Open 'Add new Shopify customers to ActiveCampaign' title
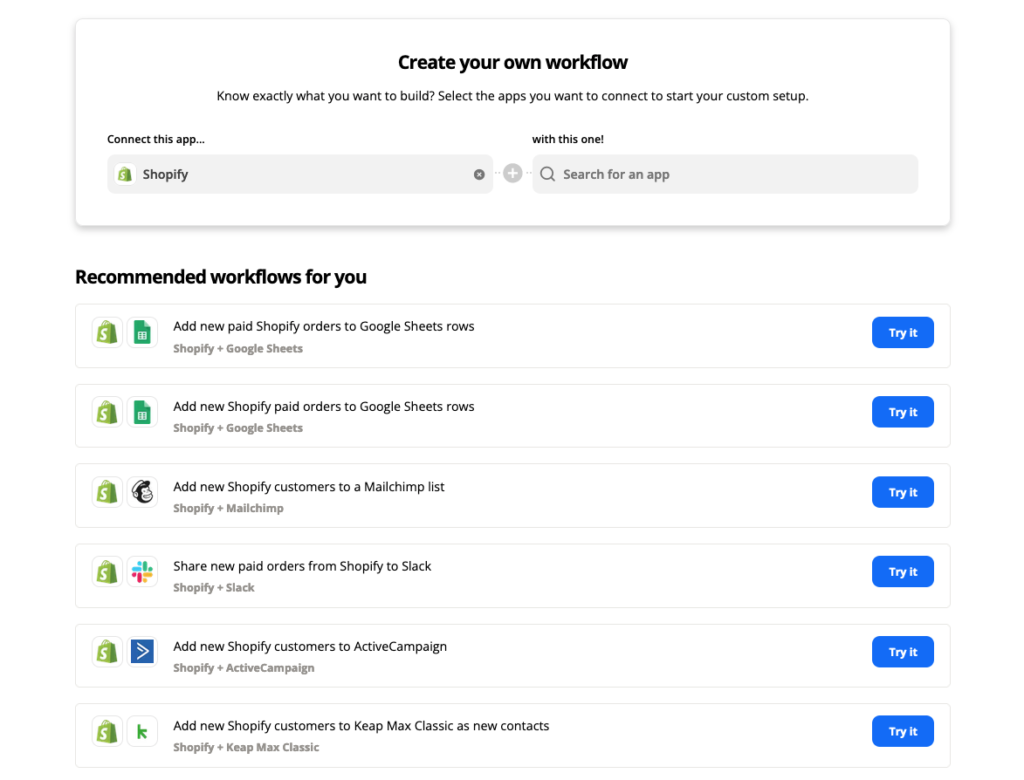 (x=310, y=646)
